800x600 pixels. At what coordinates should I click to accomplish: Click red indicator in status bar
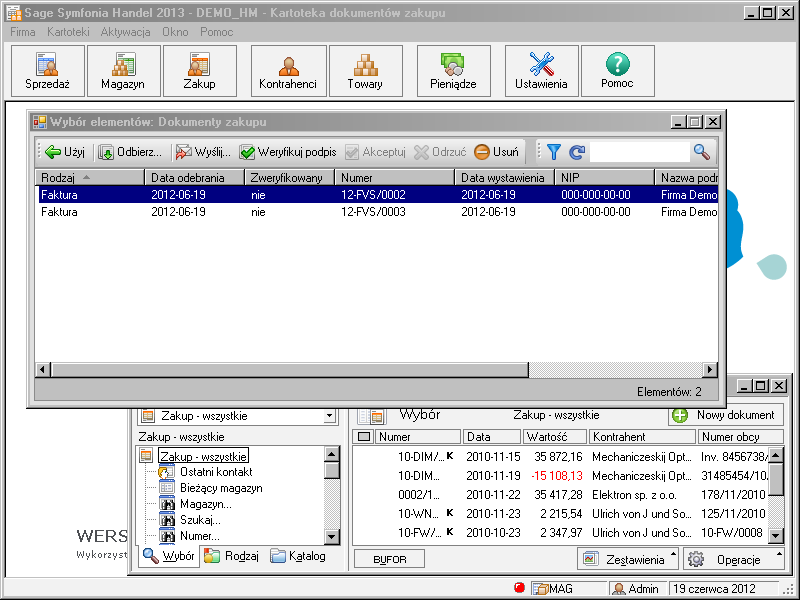coord(519,588)
